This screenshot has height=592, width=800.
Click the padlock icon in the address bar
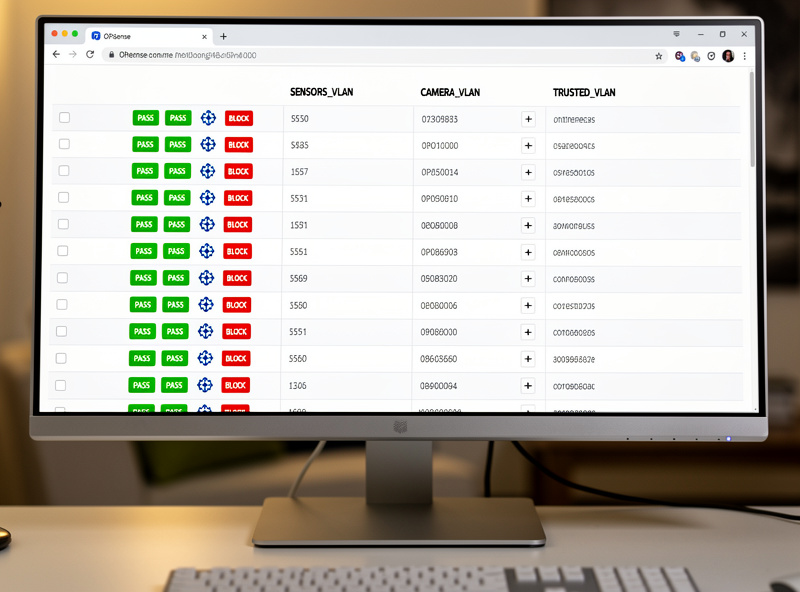click(x=111, y=55)
